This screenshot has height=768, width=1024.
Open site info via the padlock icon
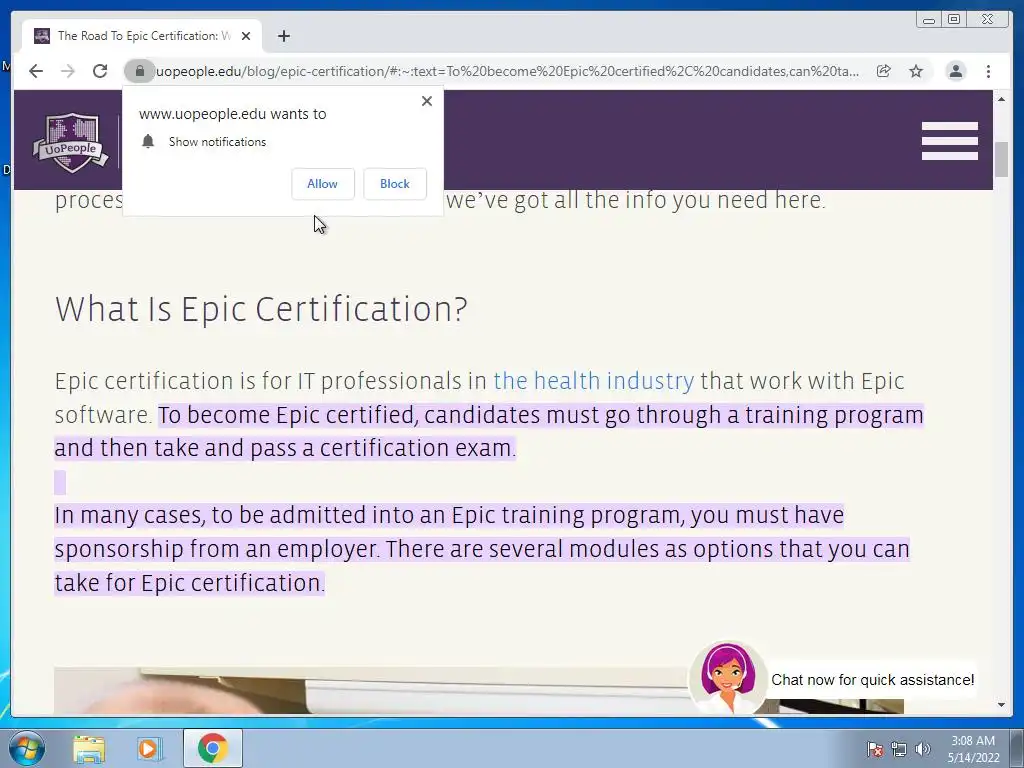[139, 71]
